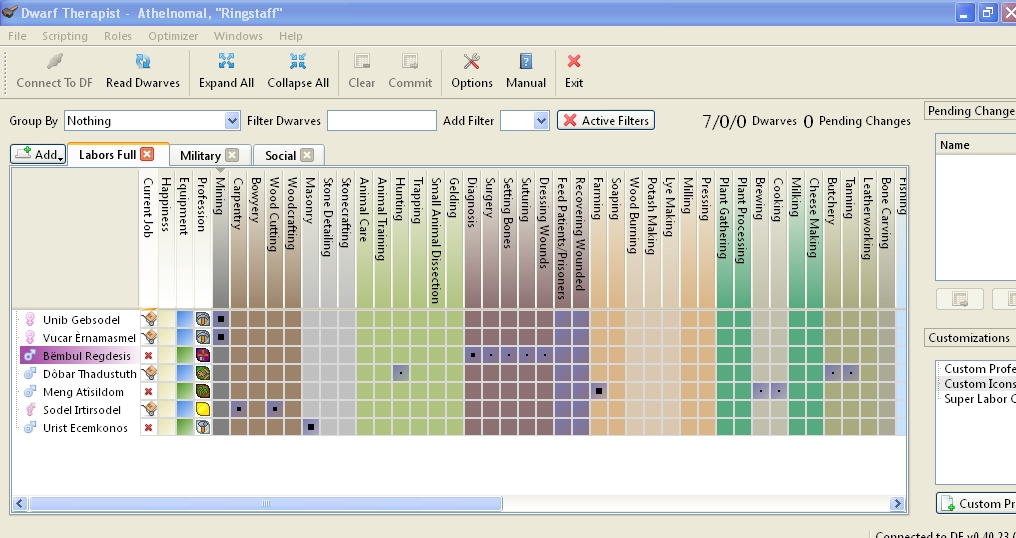1016x538 pixels.
Task: Click the Commit toolbar icon
Action: (x=410, y=62)
